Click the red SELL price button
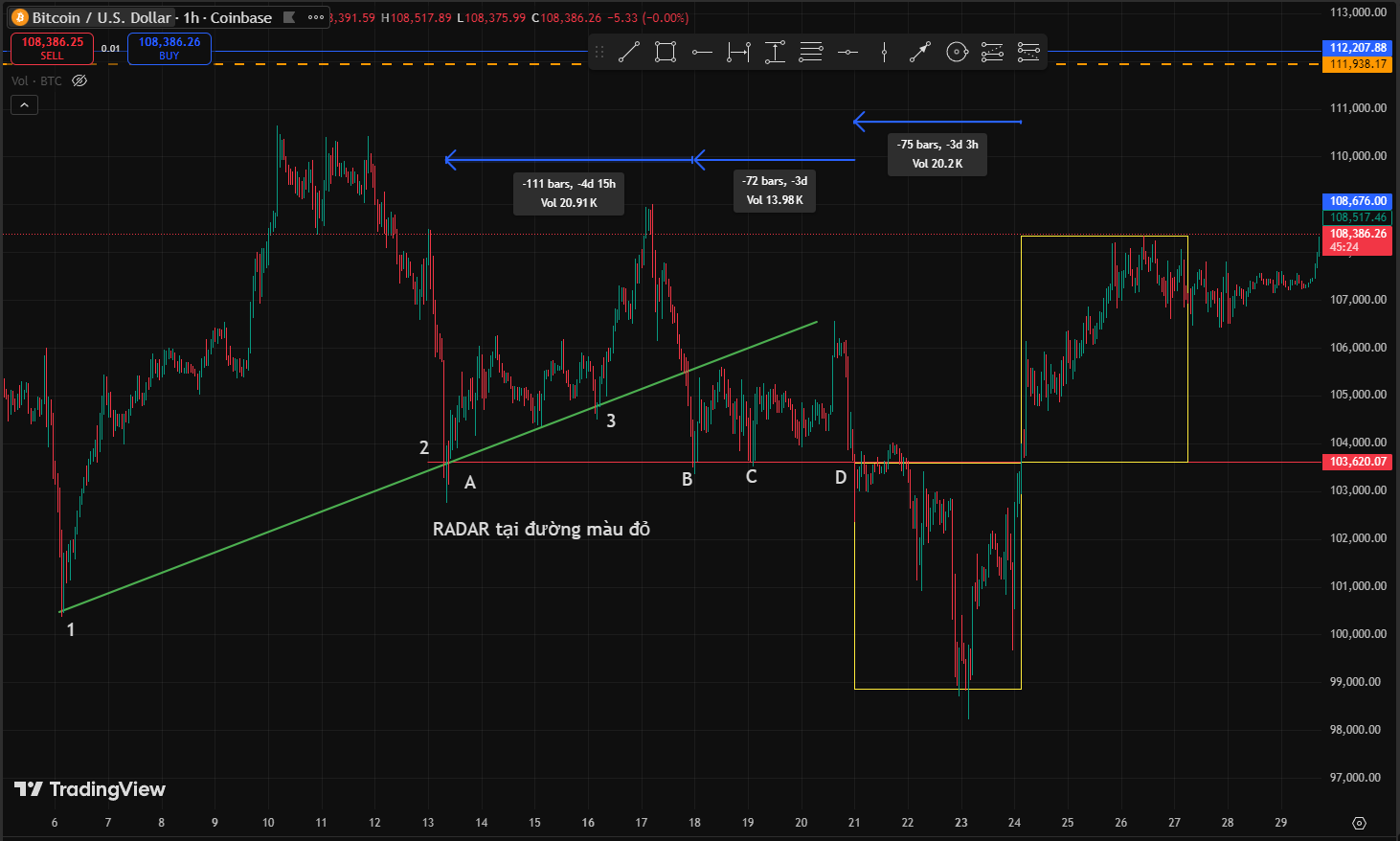Viewport: 1400px width, 841px height. click(53, 48)
